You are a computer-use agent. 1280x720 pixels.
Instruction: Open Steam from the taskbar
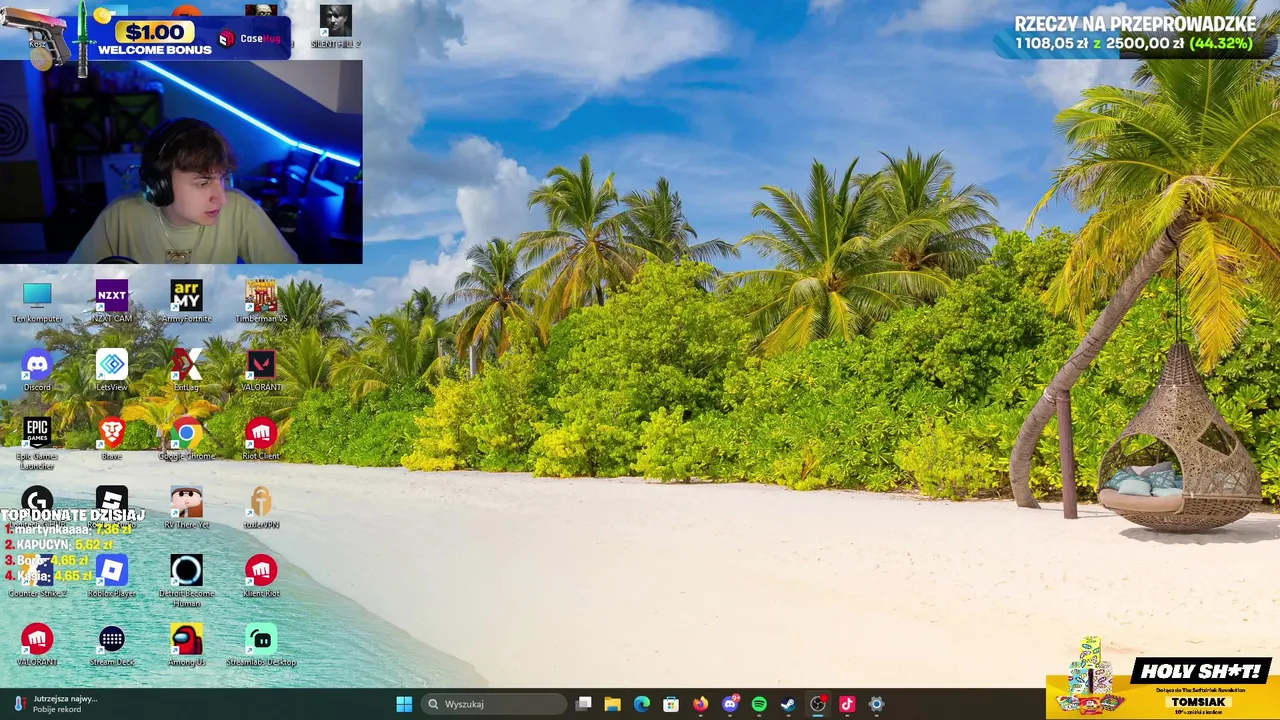[788, 704]
